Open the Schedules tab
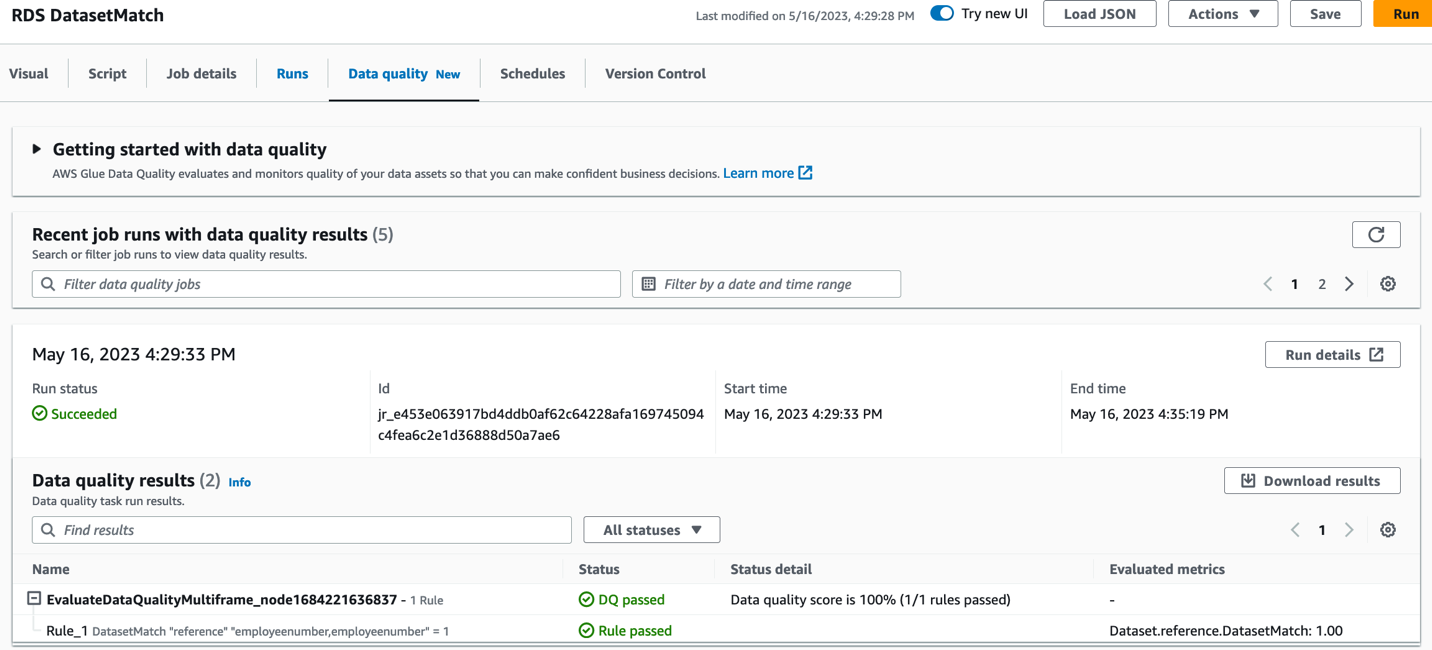This screenshot has height=650, width=1432. click(532, 74)
